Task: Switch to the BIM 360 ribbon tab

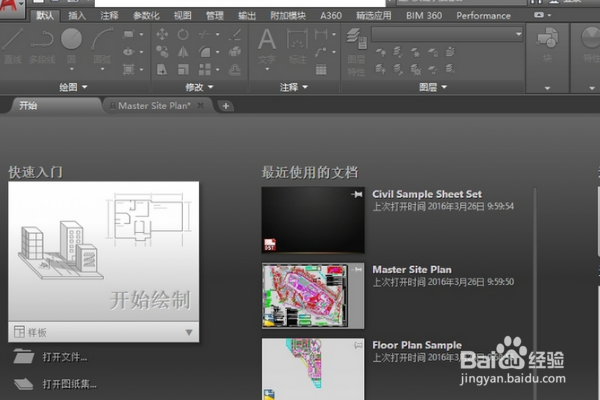Action: tap(424, 16)
